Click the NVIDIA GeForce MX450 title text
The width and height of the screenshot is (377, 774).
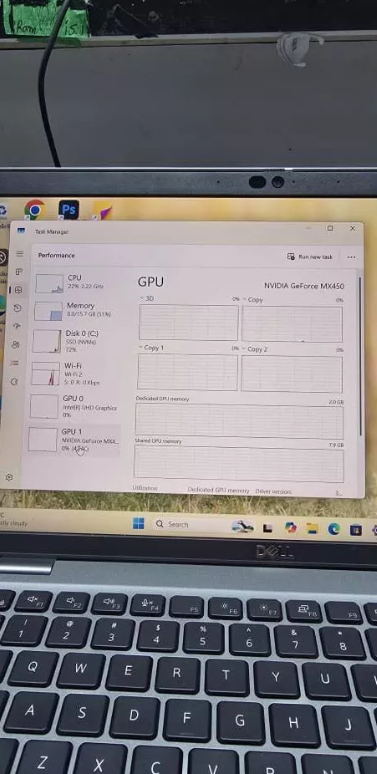[x=304, y=285]
